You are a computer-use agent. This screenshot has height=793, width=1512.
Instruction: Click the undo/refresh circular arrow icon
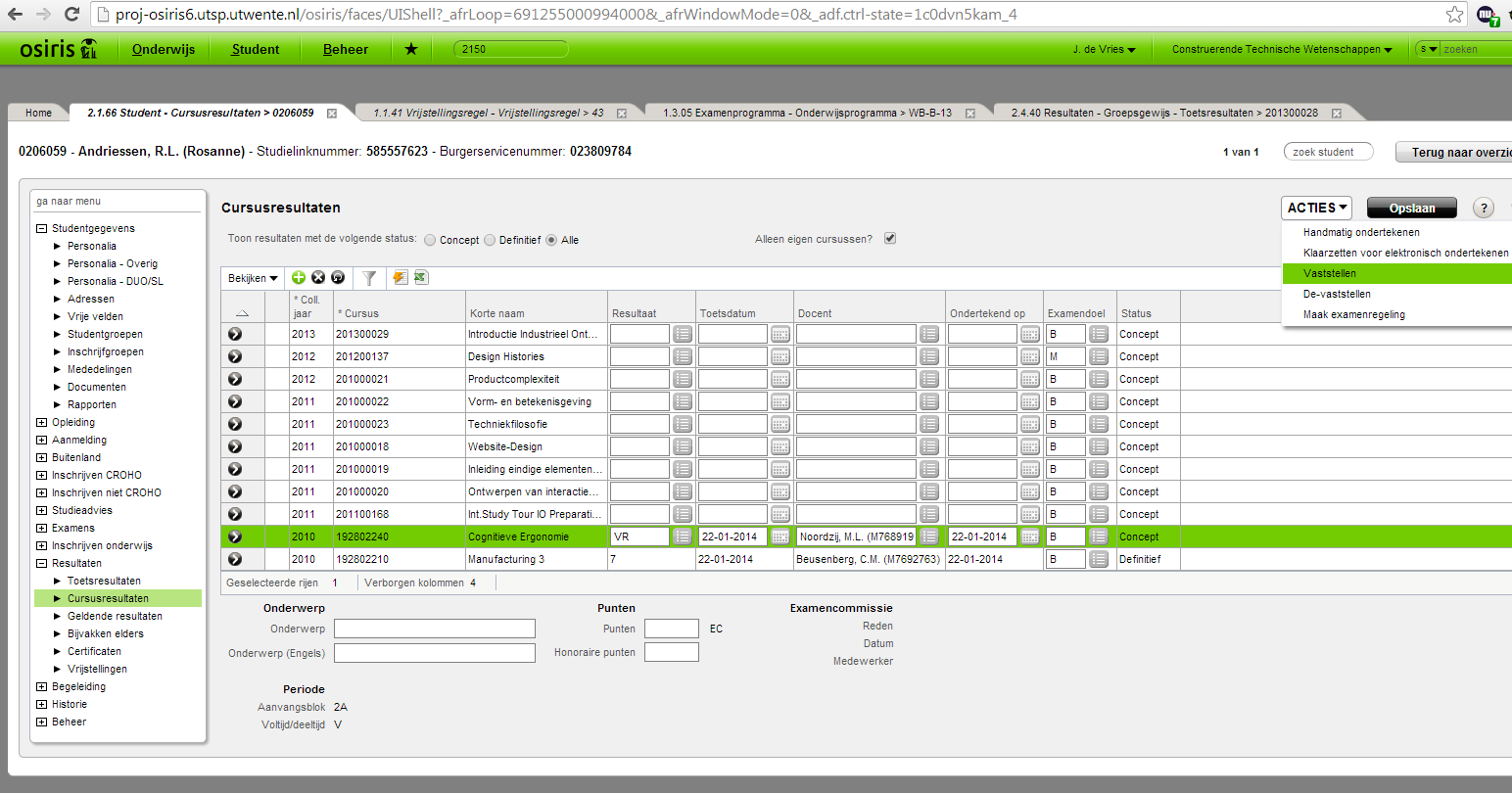click(338, 278)
